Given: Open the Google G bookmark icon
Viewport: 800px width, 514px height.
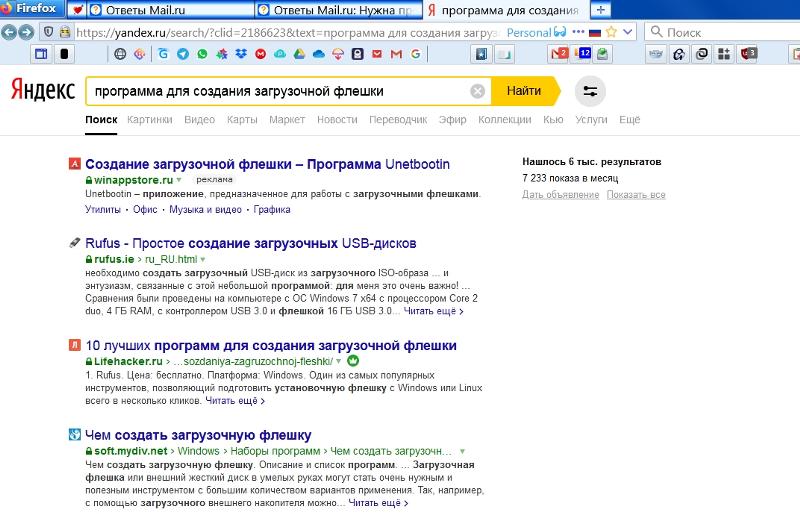Looking at the screenshot, I should pyautogui.click(x=415, y=54).
